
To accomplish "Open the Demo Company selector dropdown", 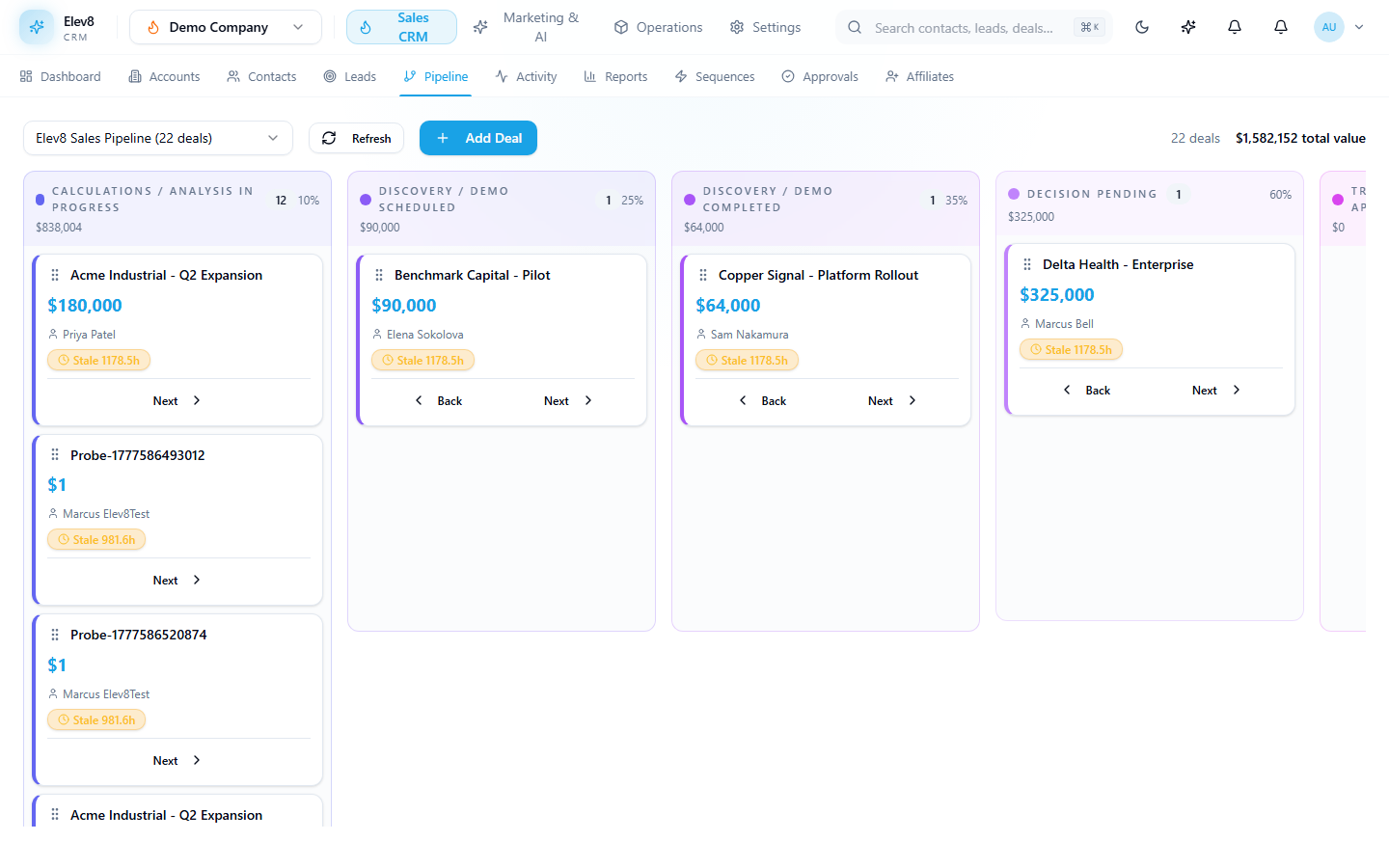I will [226, 27].
